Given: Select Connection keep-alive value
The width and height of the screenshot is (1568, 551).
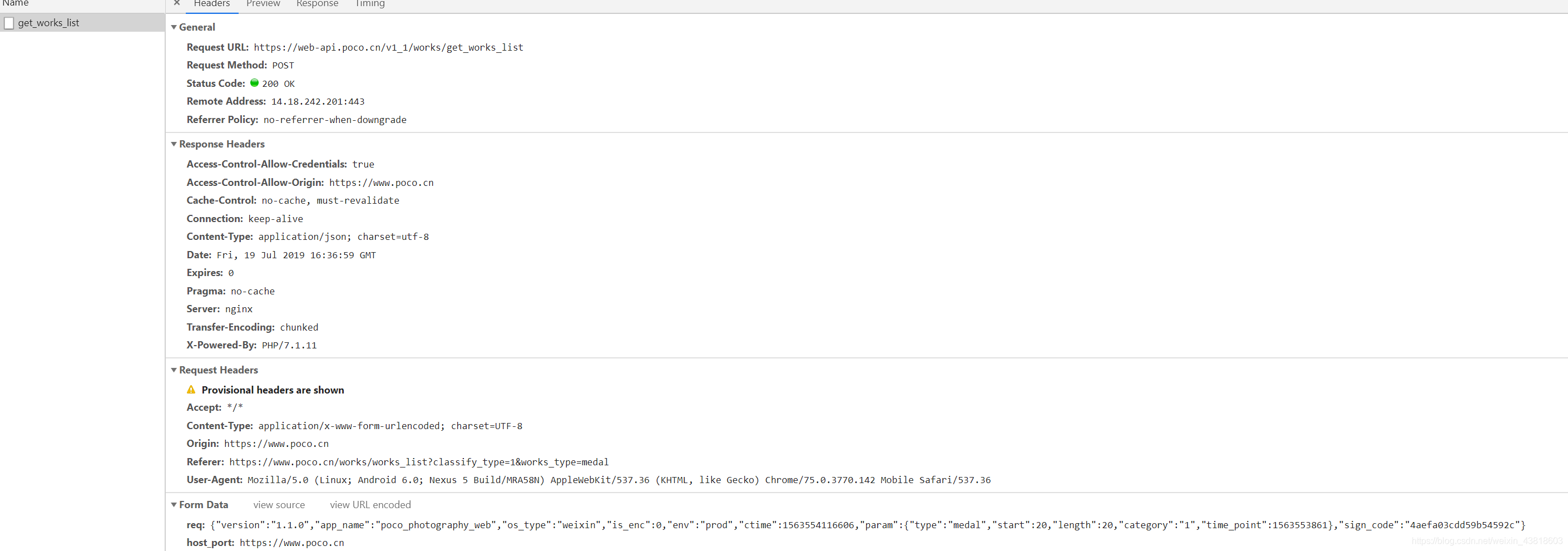Looking at the screenshot, I should pos(276,219).
